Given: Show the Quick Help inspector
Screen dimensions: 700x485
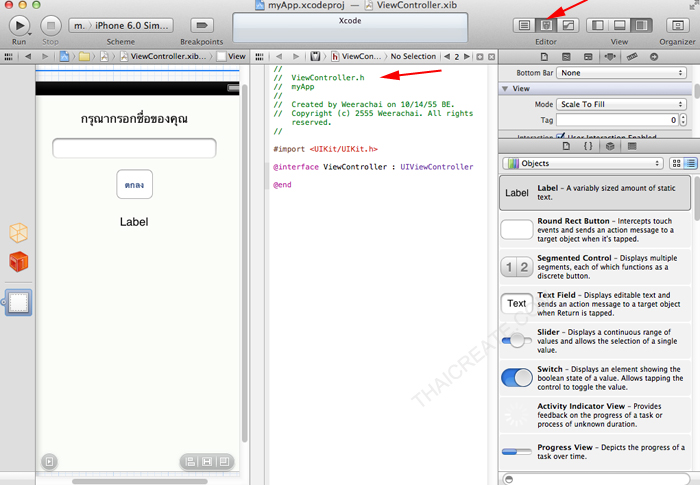Looking at the screenshot, I should tap(566, 57).
